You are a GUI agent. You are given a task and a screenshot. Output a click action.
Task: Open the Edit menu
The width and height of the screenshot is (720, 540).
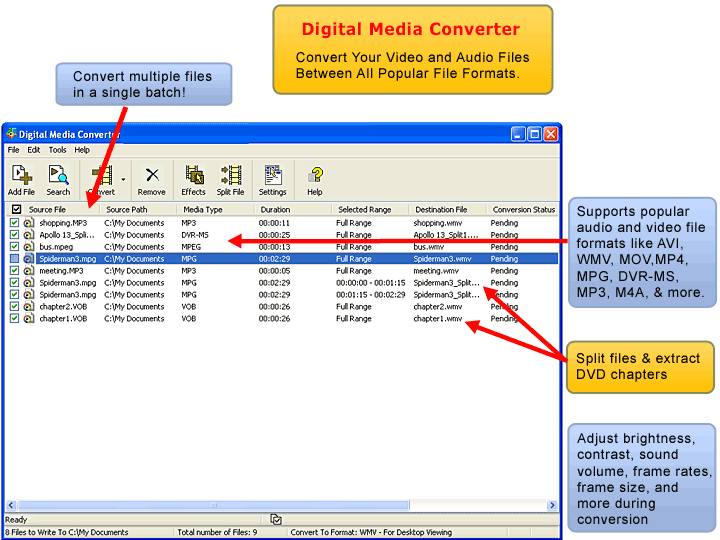(34, 150)
